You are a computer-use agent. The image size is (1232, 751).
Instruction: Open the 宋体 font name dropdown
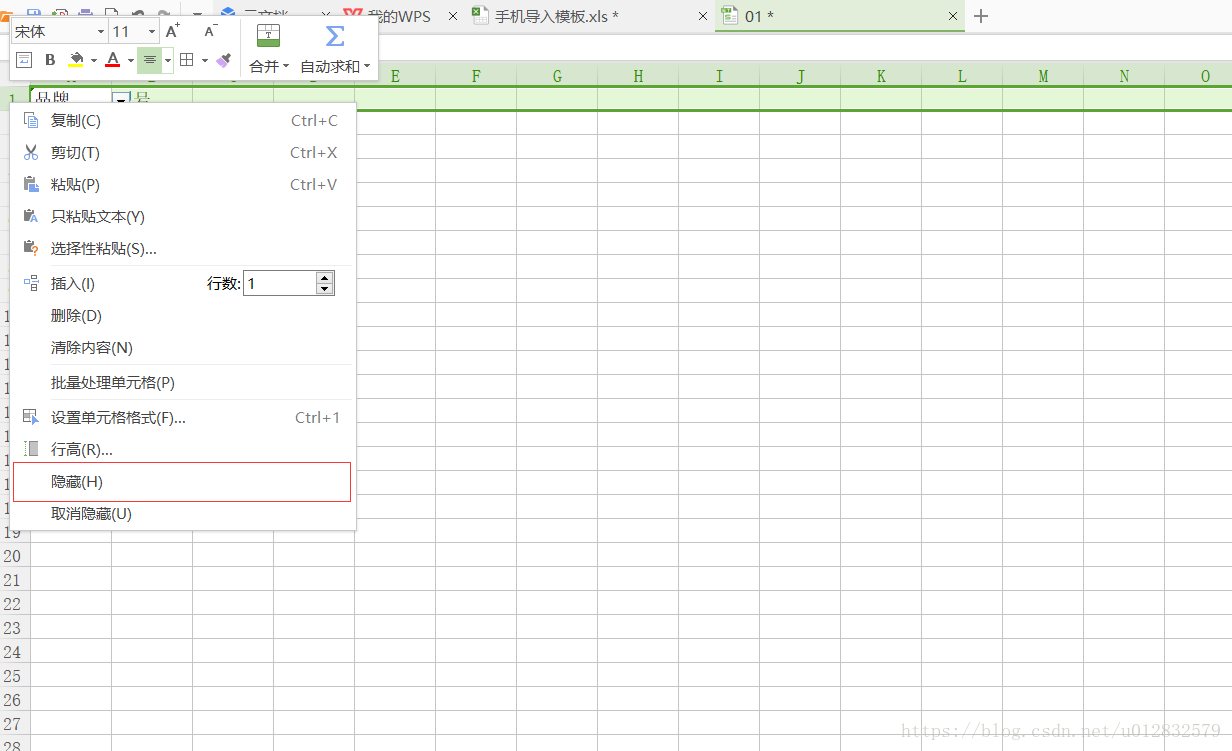pos(101,32)
